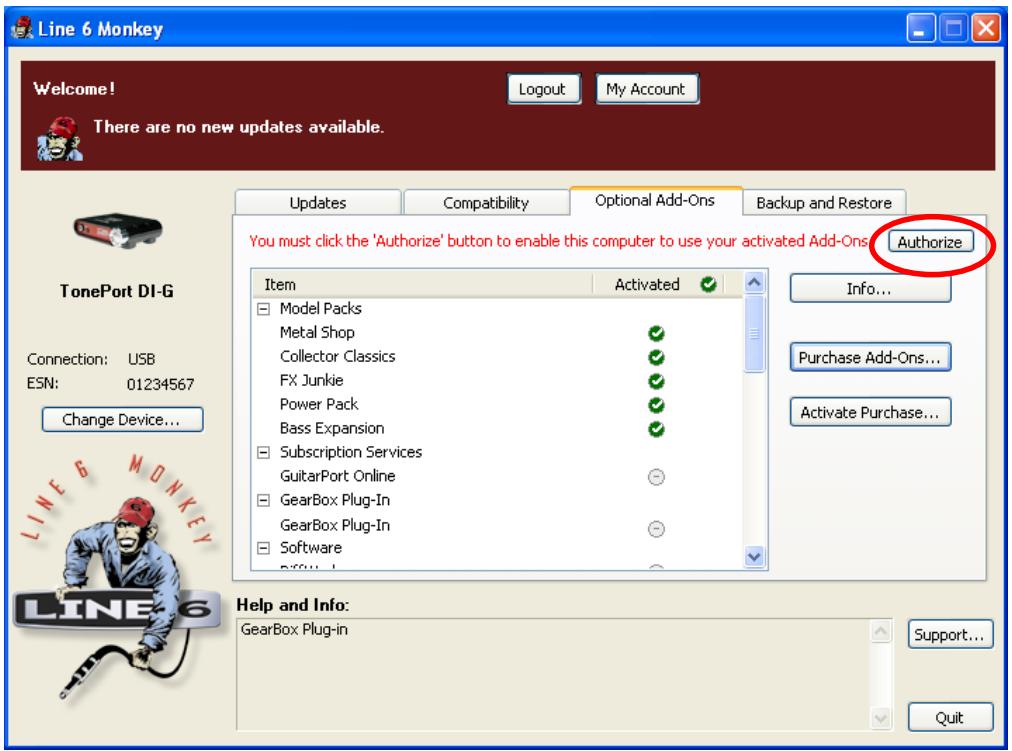Select the Metal Shop item
Viewport: 1012px width, 751px height.
[317, 332]
